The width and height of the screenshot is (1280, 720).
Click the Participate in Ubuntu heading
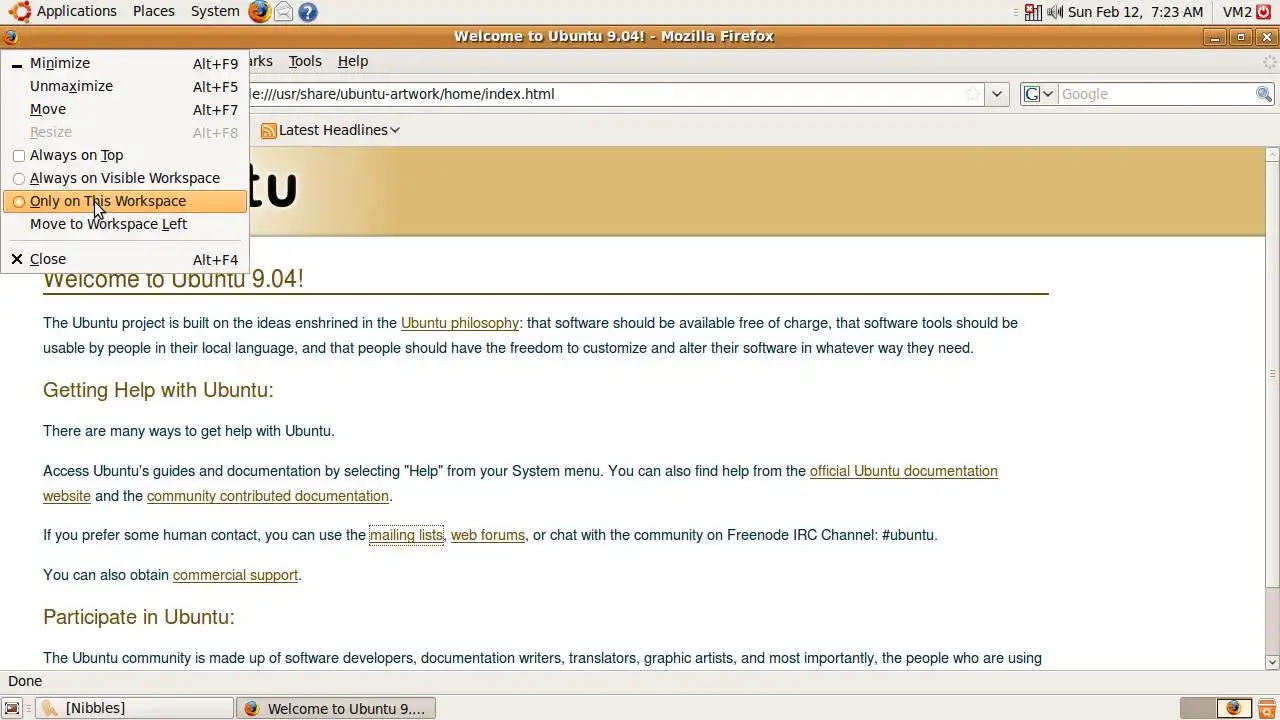point(139,617)
